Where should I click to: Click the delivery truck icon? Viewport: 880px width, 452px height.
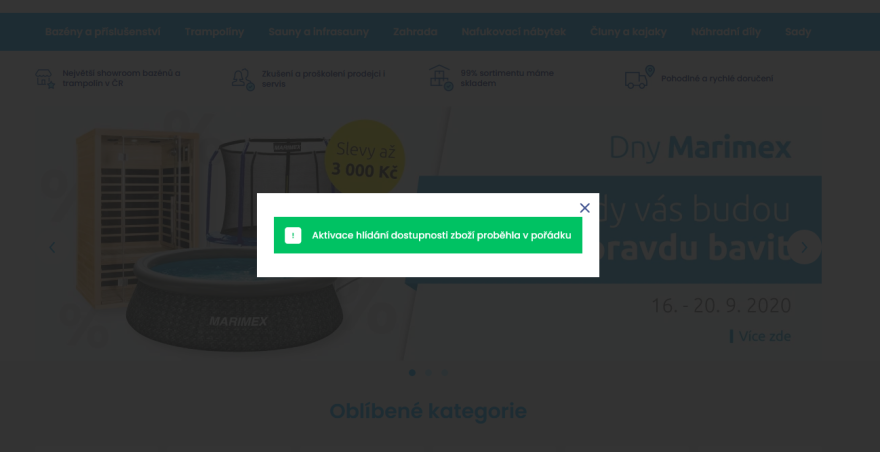click(640, 77)
